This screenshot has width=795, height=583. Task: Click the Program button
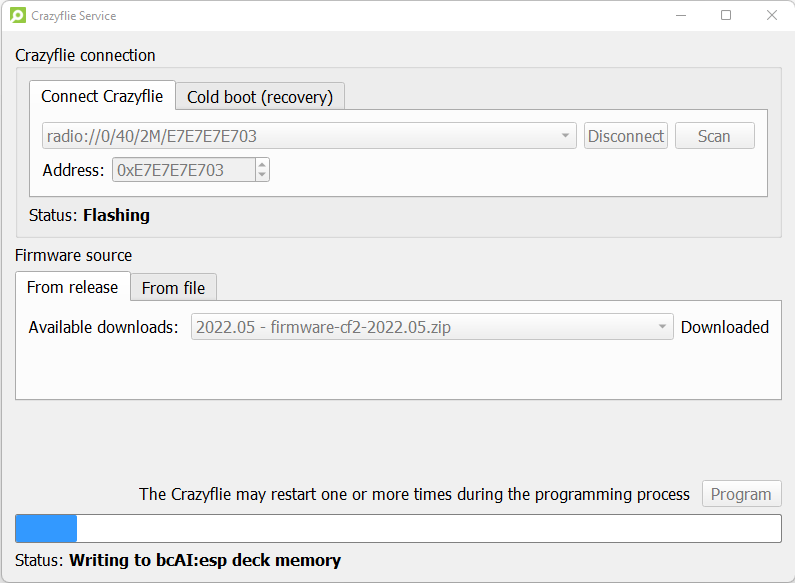741,494
